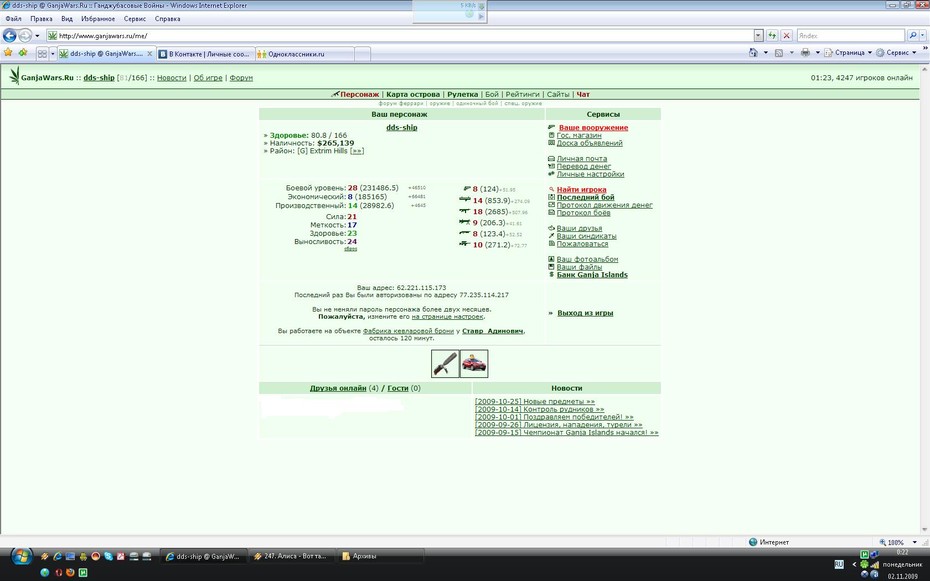Focus the Яndex search box
This screenshot has height=581, width=930.
point(851,36)
